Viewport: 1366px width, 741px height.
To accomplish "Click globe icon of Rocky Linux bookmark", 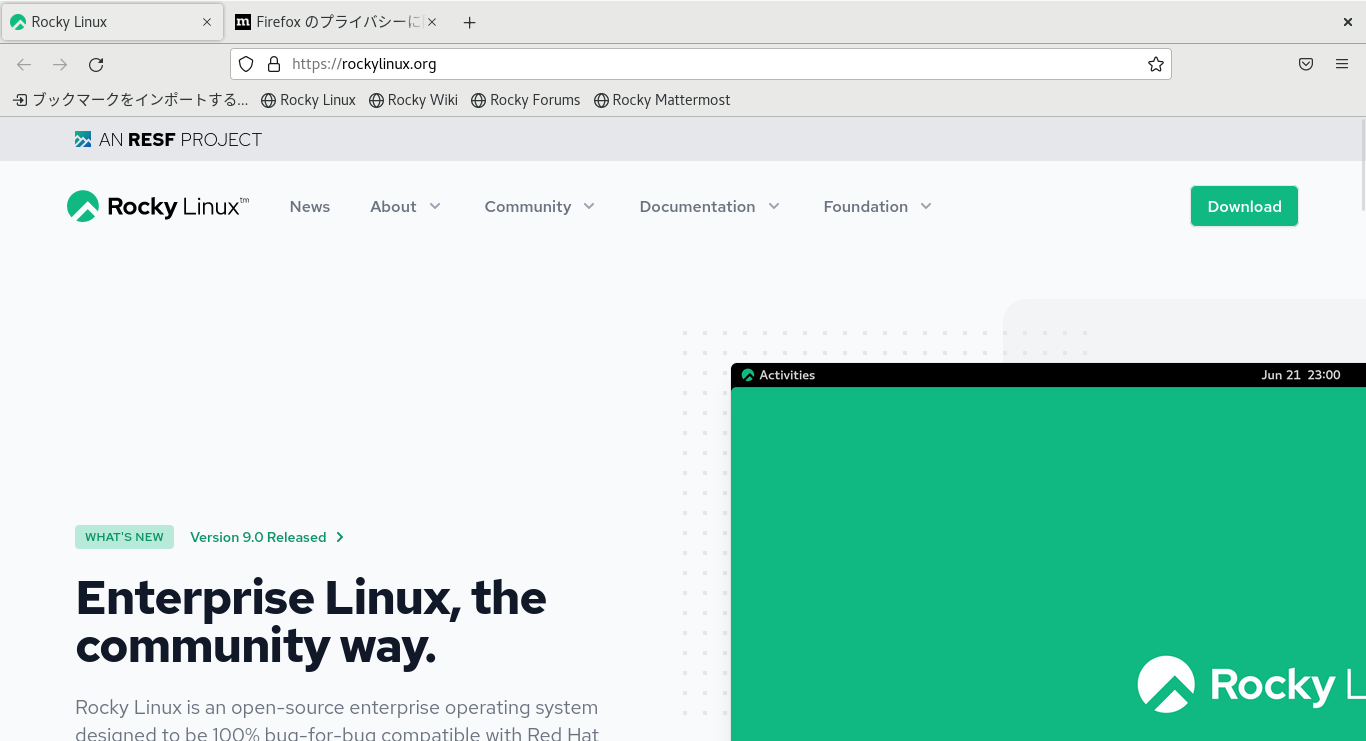I will click(268, 100).
